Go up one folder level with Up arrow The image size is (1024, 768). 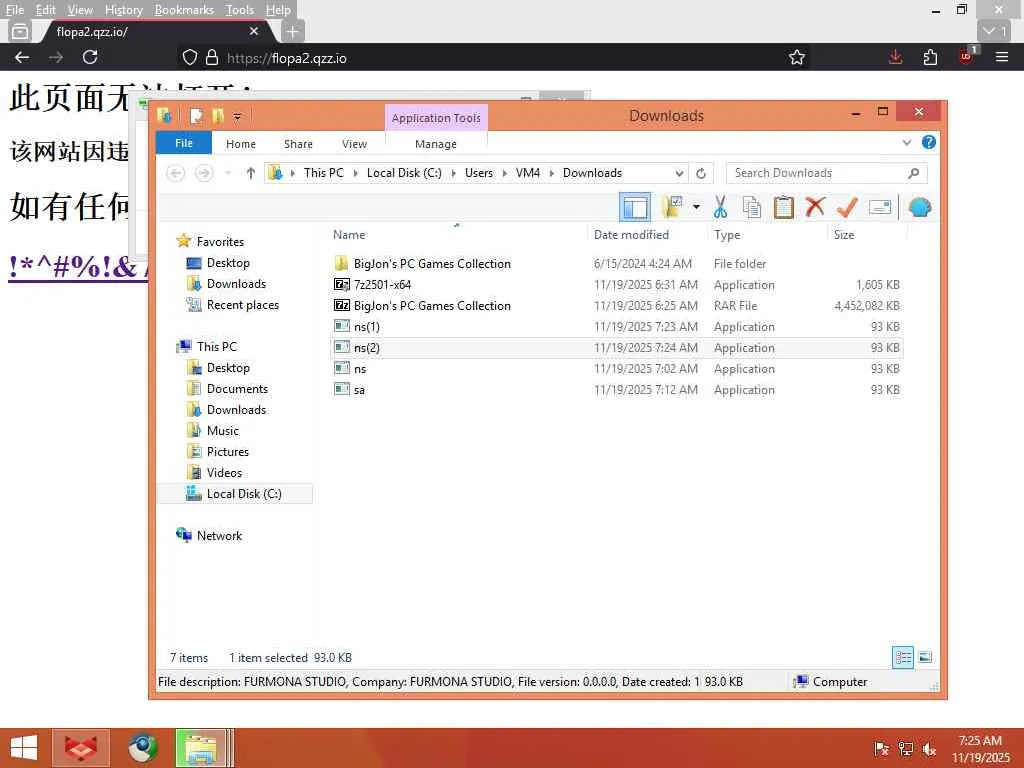pos(251,173)
